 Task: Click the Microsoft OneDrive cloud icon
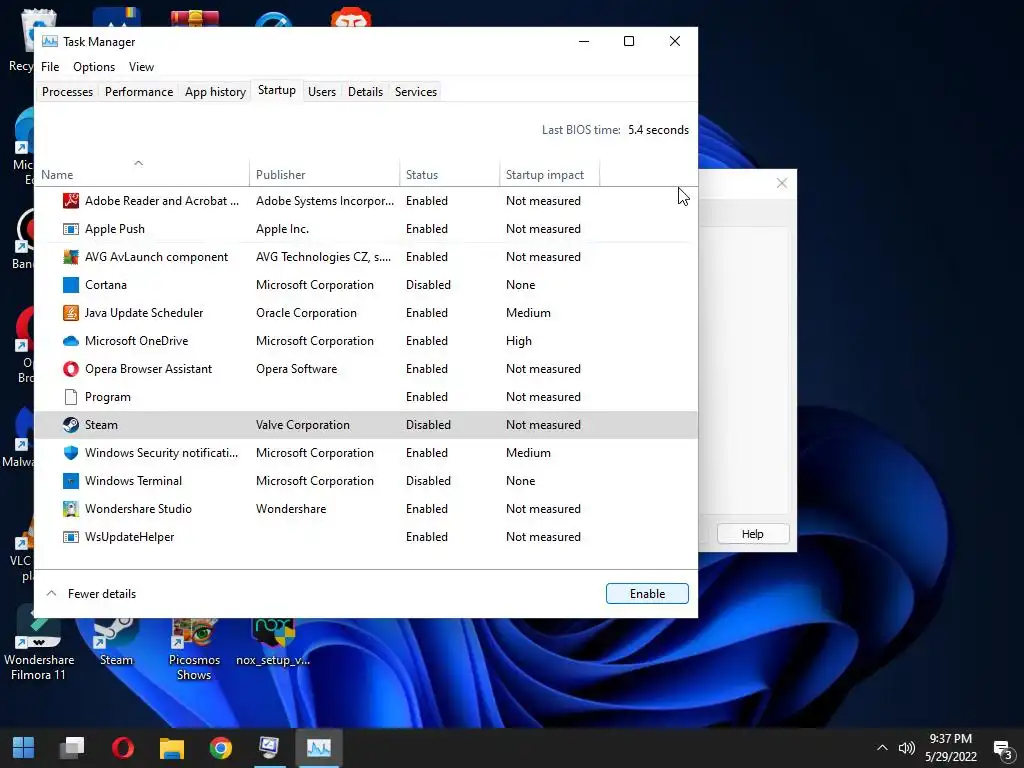tap(71, 341)
